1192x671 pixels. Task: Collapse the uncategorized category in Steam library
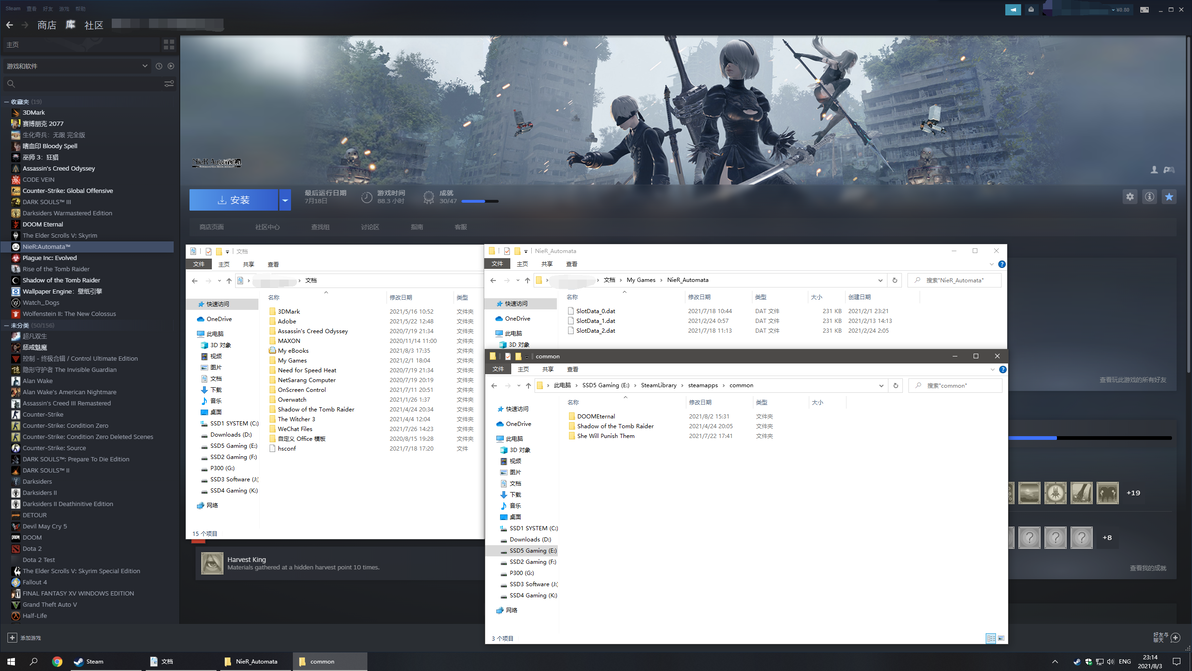6,325
